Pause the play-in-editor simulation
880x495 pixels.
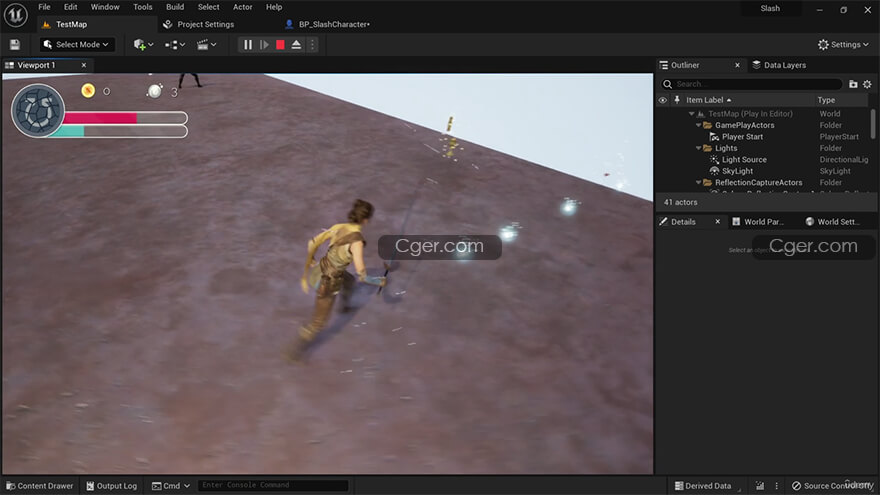tap(248, 44)
